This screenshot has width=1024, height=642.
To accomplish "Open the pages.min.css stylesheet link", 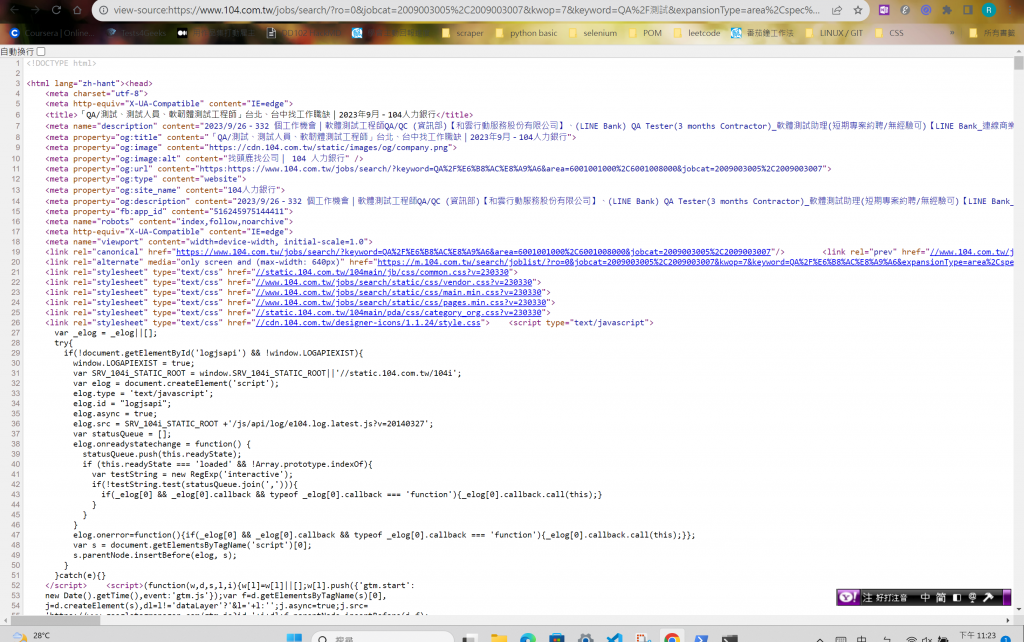I will (x=401, y=302).
